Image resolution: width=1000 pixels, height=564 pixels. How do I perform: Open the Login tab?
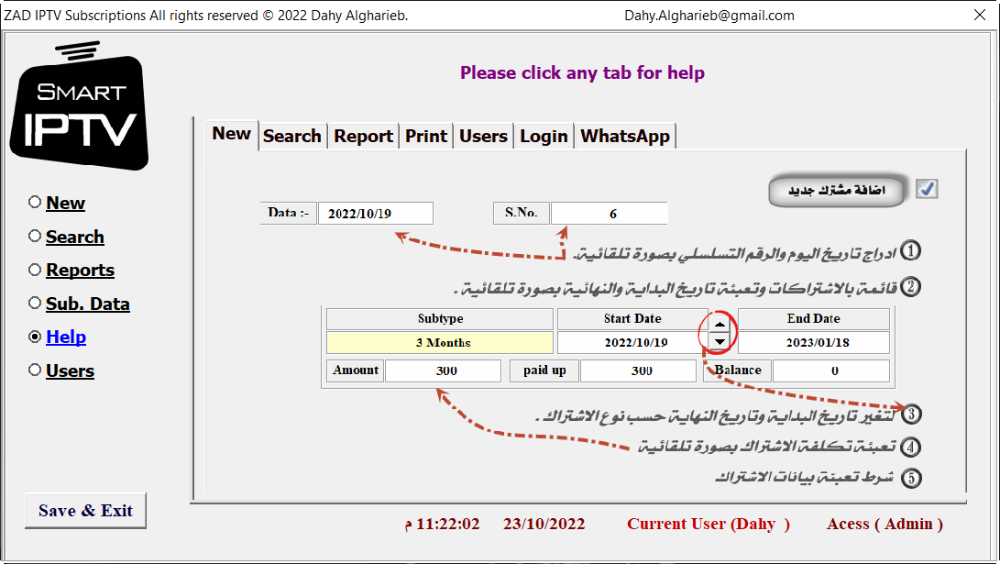click(543, 136)
